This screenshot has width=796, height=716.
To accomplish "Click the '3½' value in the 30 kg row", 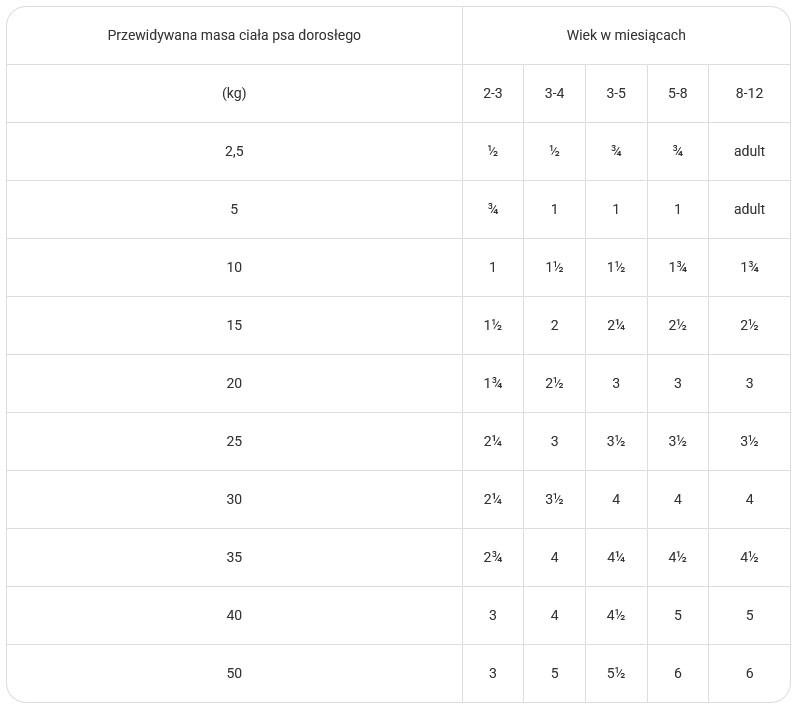I will (554, 499).
